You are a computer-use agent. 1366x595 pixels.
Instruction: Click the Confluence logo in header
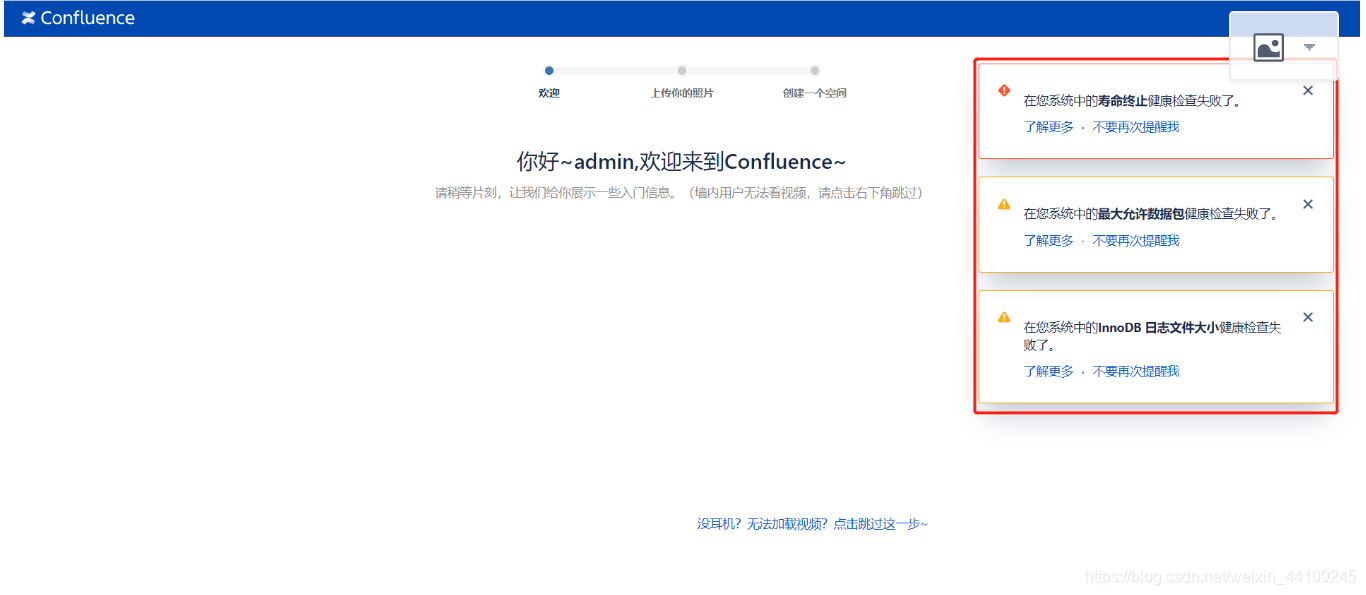pos(78,18)
